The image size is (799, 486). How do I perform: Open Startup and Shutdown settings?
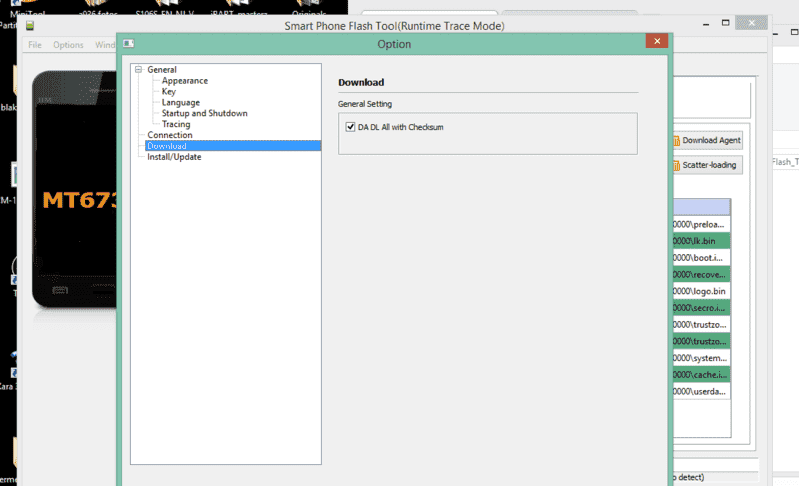tap(204, 113)
